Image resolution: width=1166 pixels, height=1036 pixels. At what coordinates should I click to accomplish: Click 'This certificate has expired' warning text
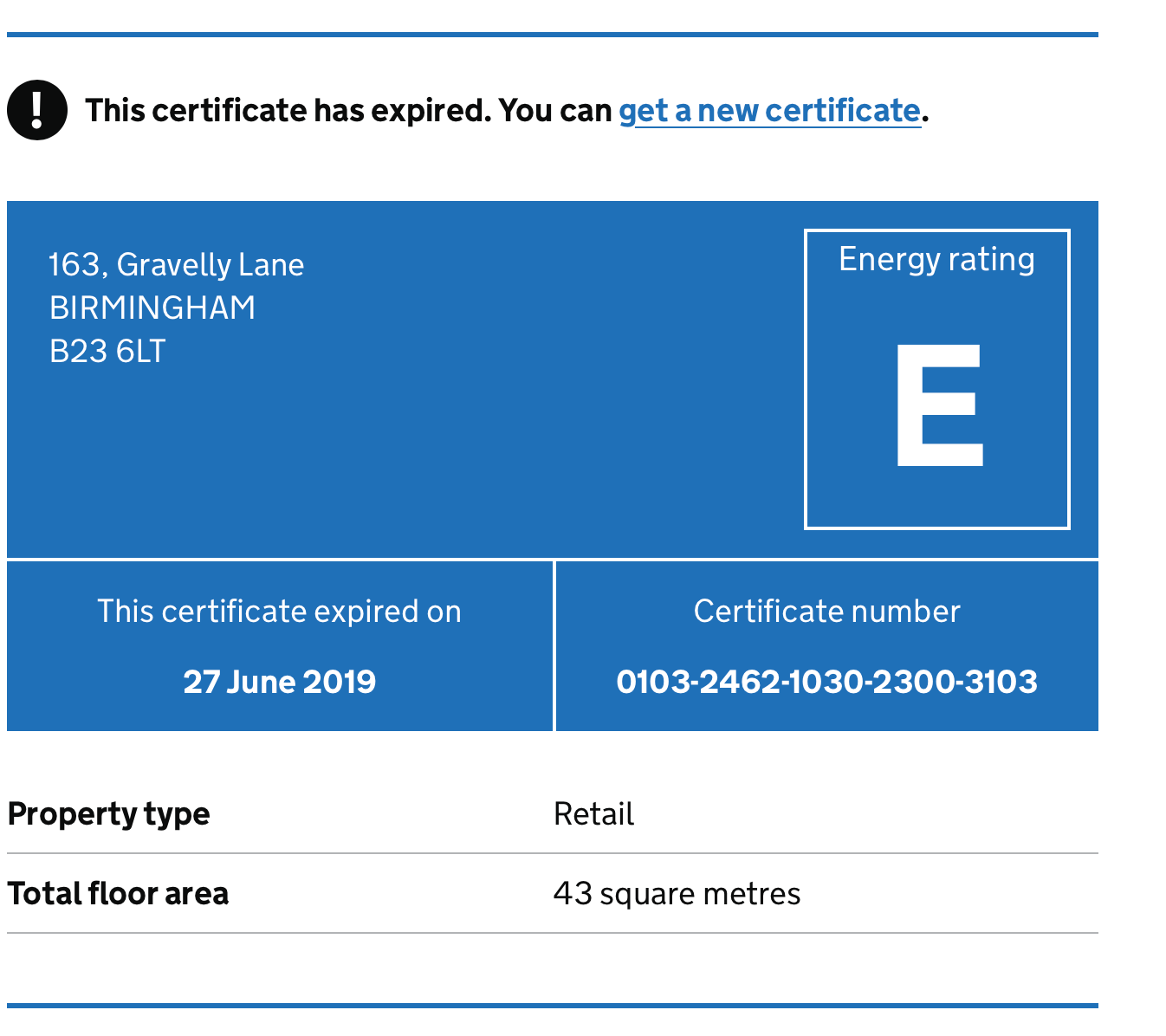[347, 111]
